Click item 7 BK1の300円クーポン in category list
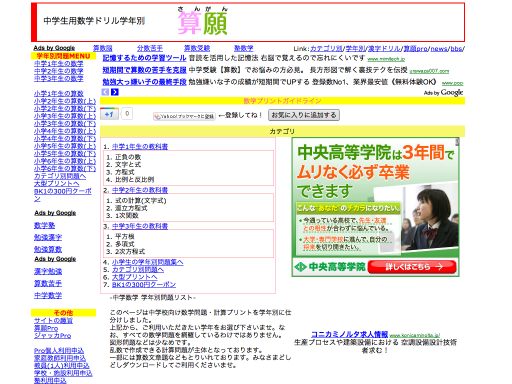Image resolution: width=512 pixels, height=384 pixels. click(x=144, y=285)
